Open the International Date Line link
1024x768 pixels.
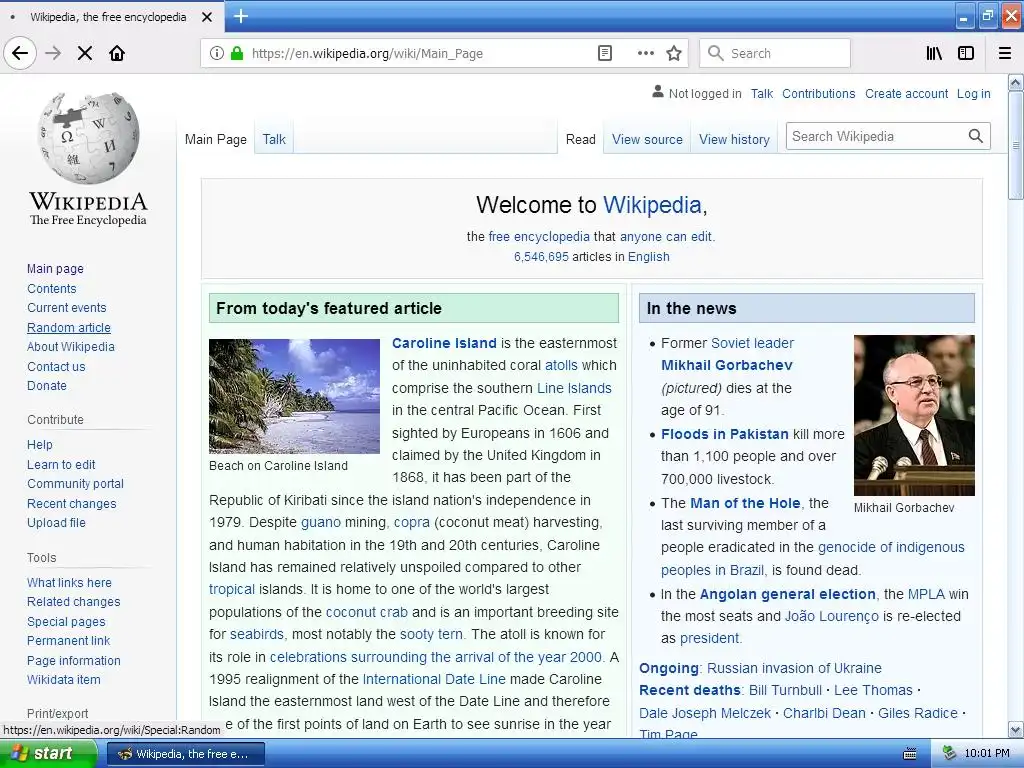tap(434, 679)
